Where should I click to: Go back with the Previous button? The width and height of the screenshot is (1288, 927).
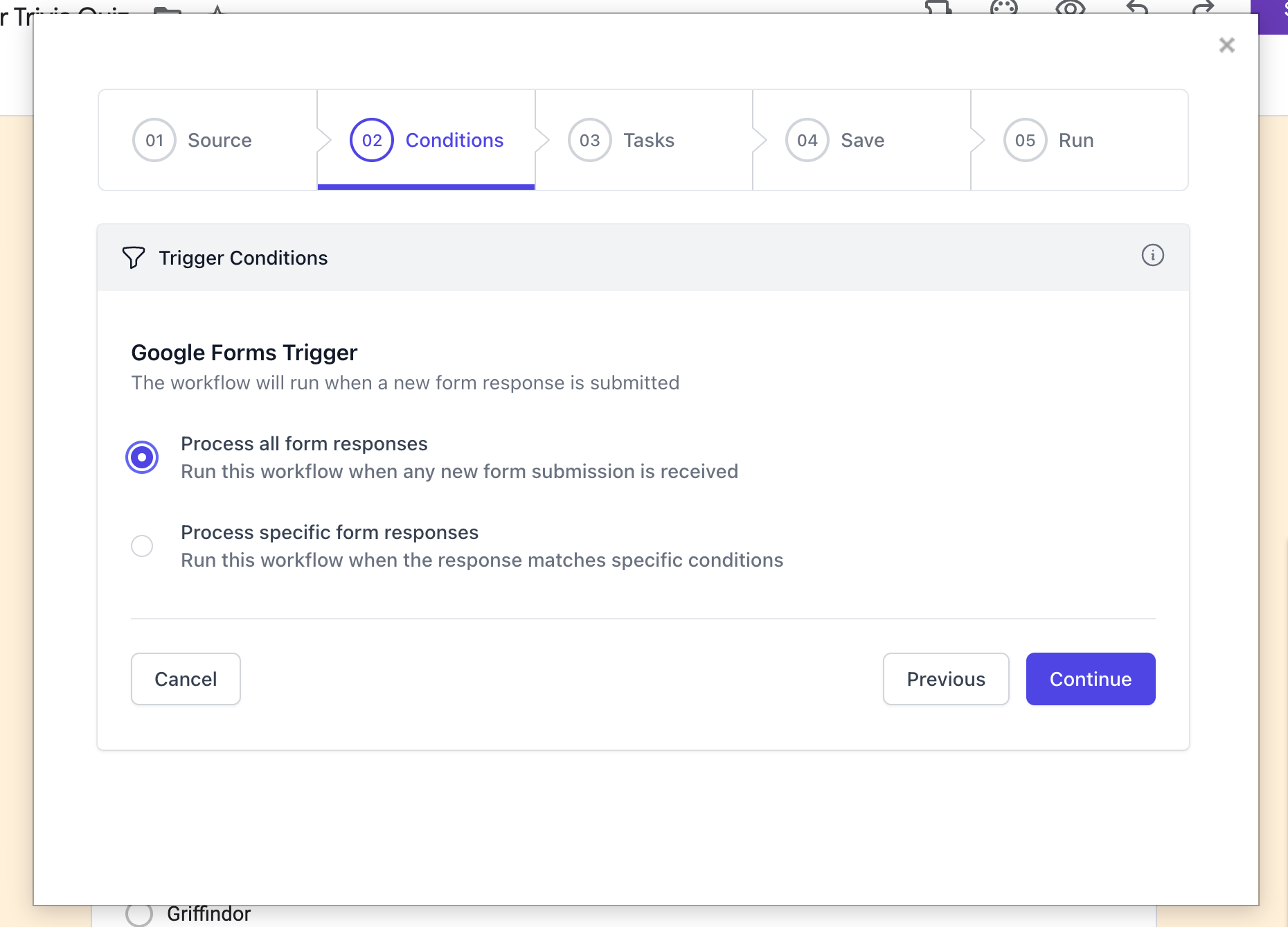tap(945, 679)
